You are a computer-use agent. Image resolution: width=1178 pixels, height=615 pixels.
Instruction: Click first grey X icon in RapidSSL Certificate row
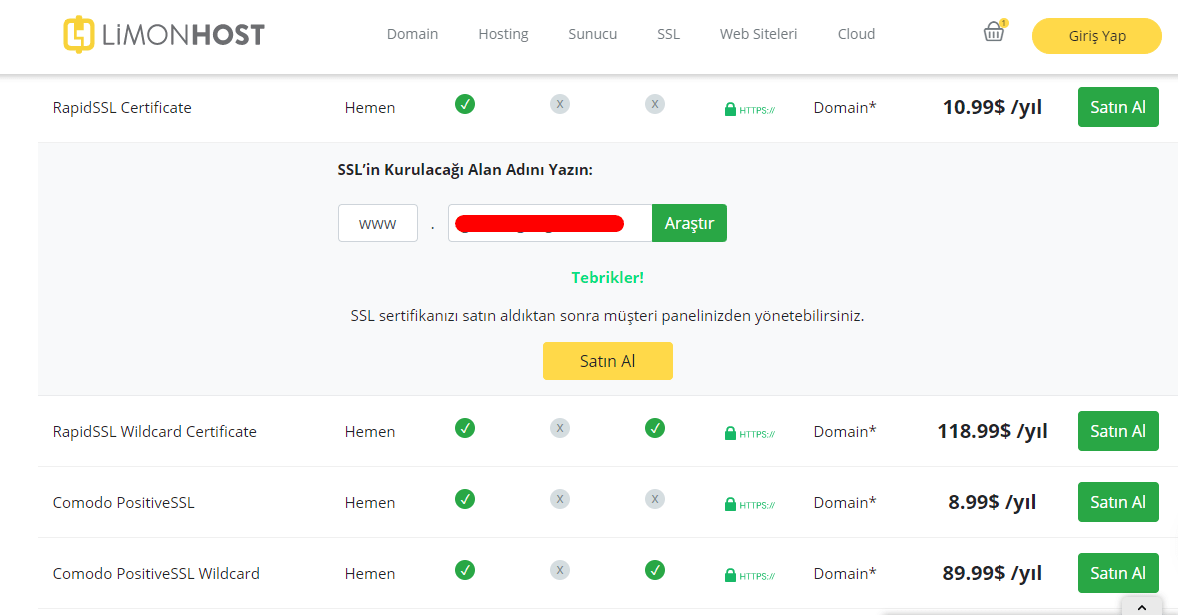pyautogui.click(x=560, y=104)
